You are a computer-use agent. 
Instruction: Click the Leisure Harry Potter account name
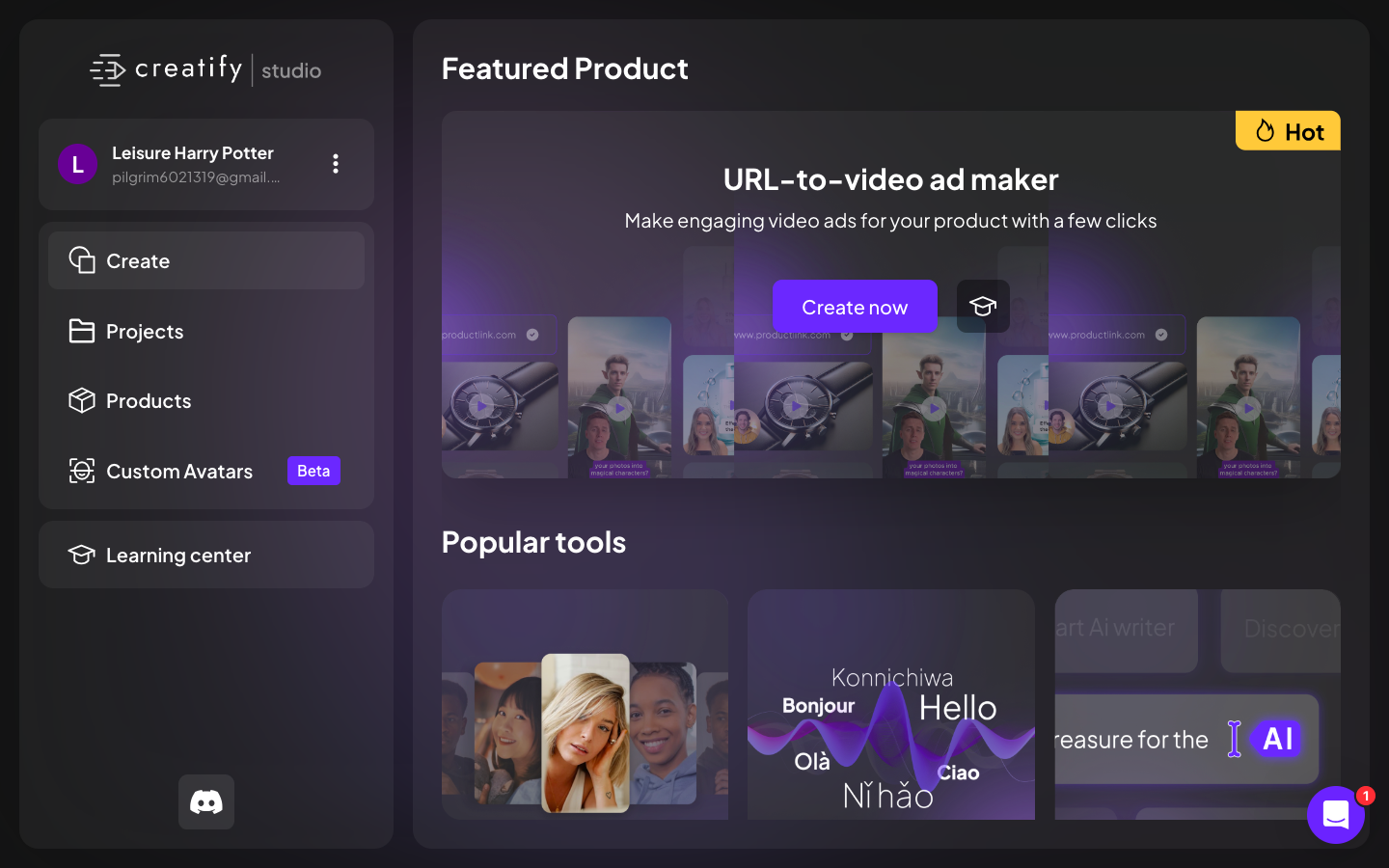pyautogui.click(x=193, y=153)
